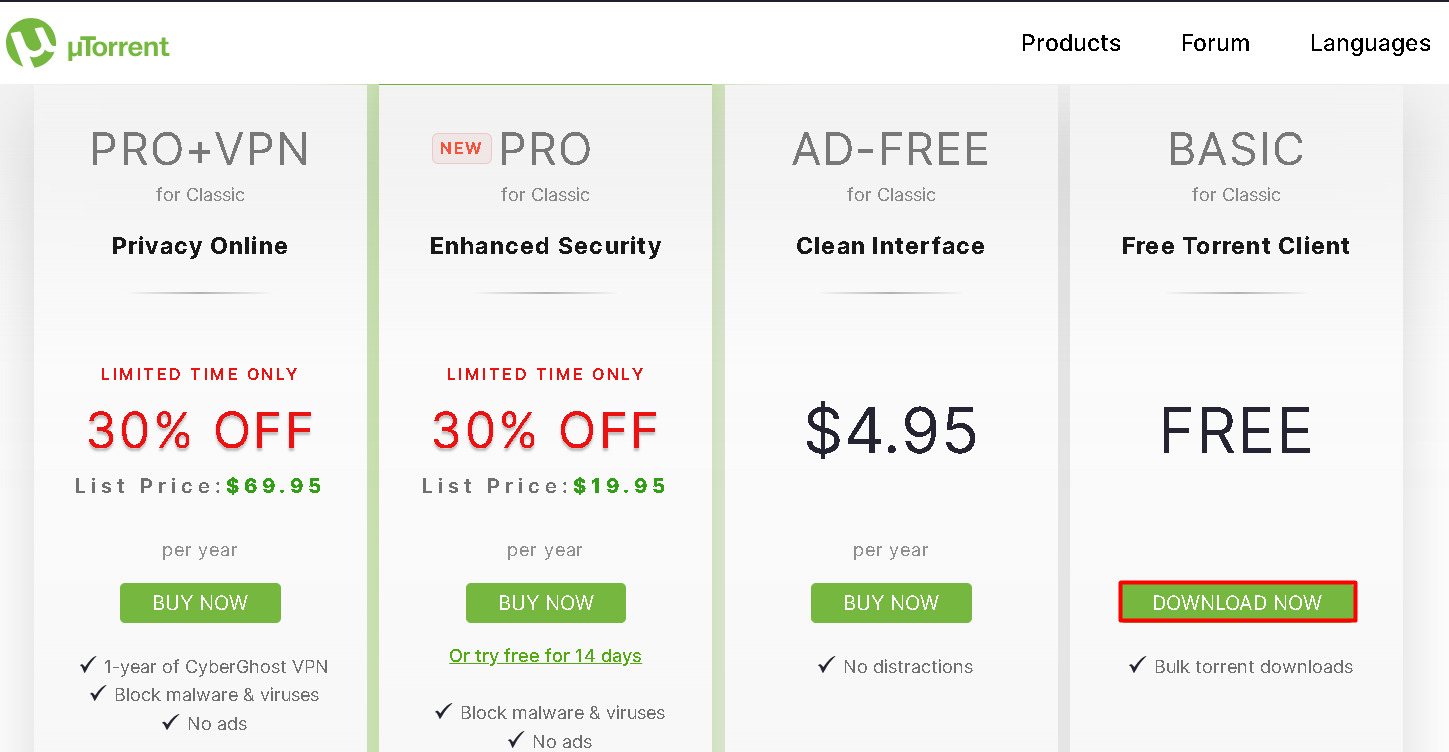Click Buy Now for PRO+VPN
Screen dimensions: 1449x752
point(200,603)
